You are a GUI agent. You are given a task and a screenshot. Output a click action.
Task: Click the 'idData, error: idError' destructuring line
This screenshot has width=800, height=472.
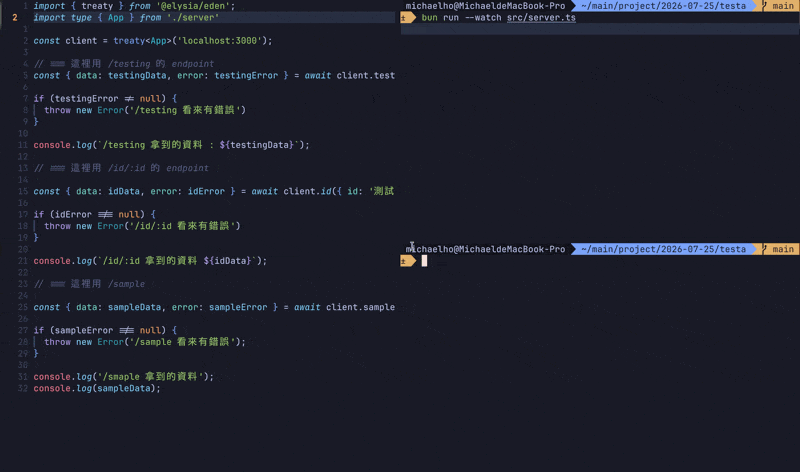(214, 191)
